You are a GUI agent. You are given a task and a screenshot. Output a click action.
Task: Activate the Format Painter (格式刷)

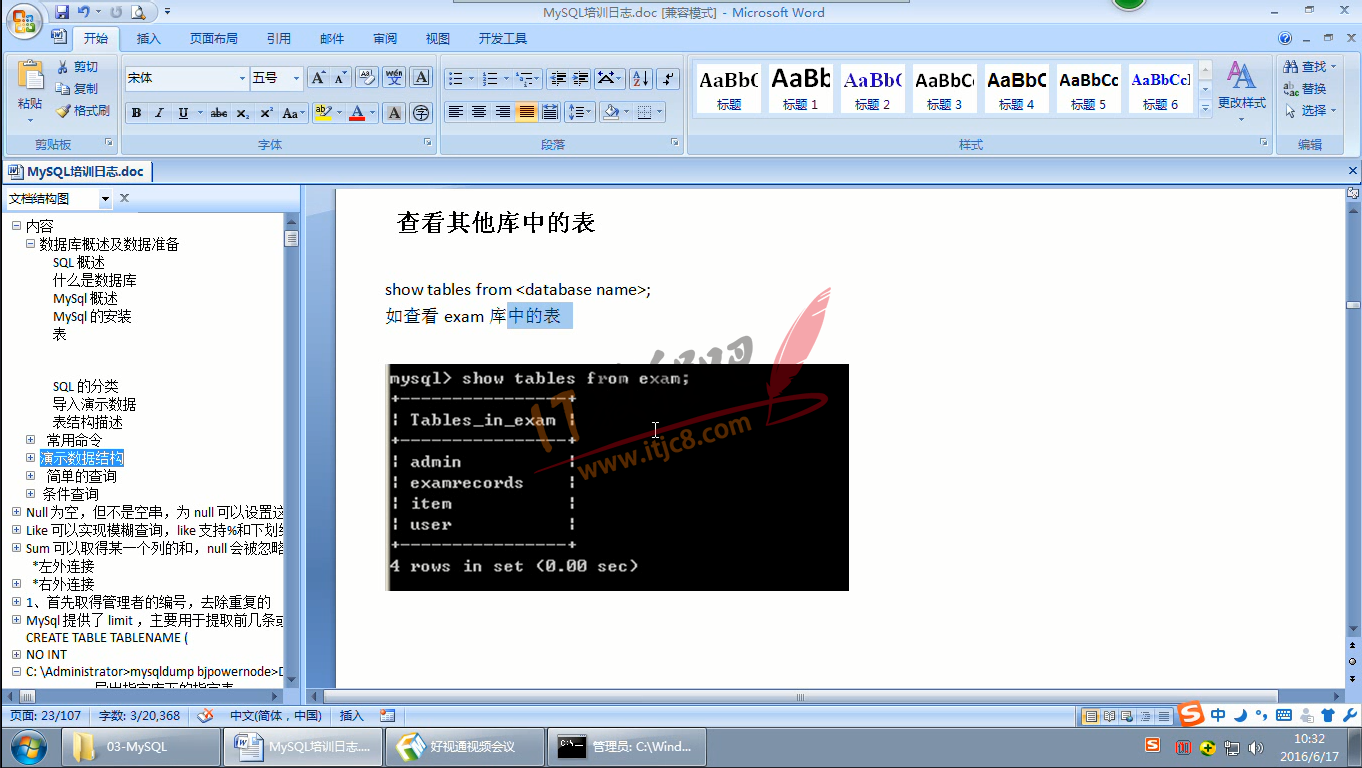coord(82,111)
